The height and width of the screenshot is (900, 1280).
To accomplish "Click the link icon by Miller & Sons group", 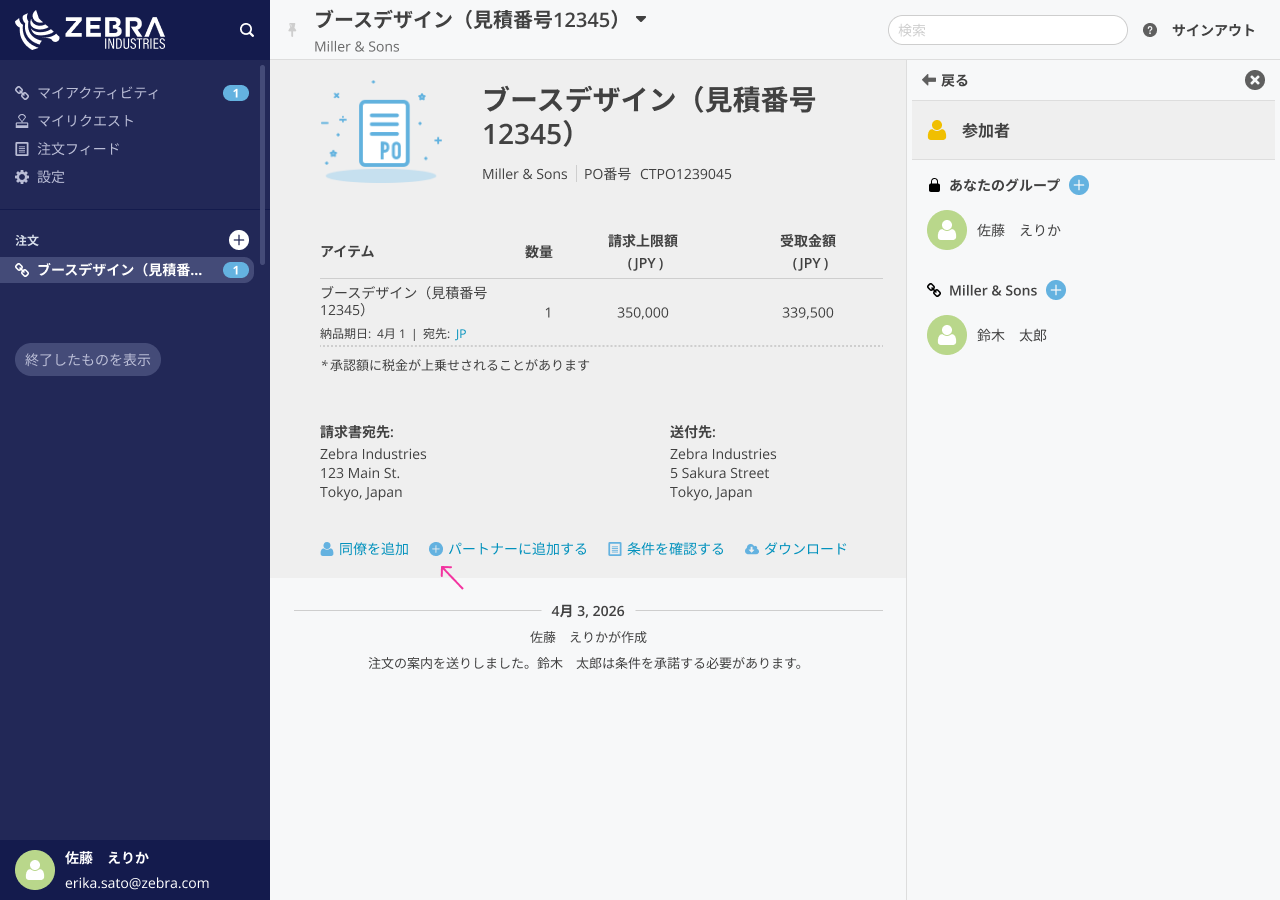I will click(934, 290).
